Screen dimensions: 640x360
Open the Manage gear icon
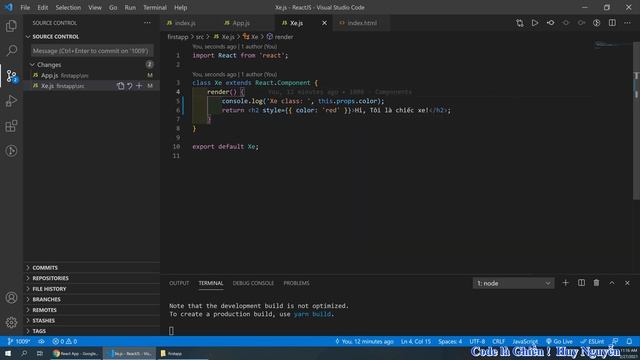click(11, 322)
